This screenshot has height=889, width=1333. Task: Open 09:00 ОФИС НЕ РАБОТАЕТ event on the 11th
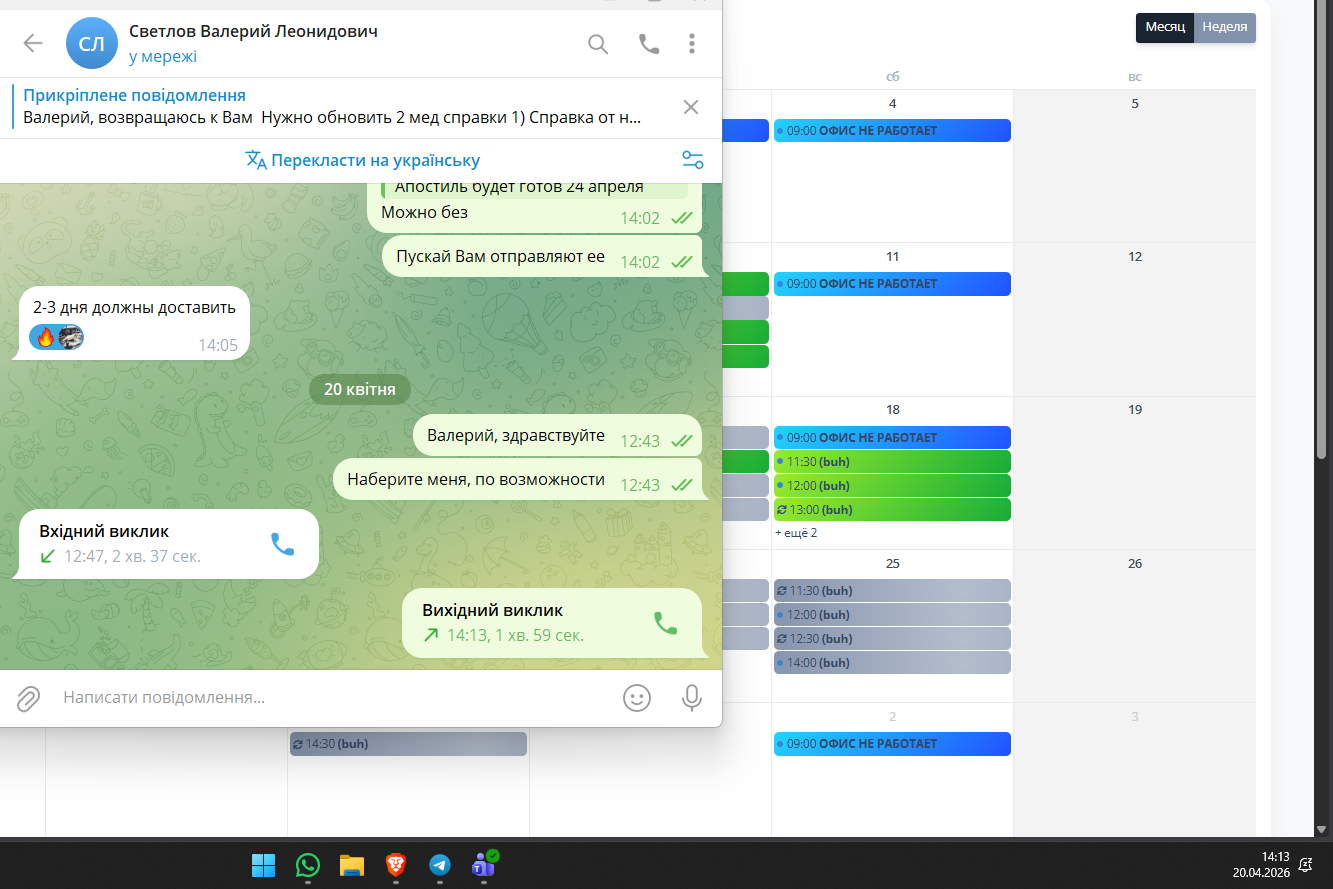(x=892, y=284)
